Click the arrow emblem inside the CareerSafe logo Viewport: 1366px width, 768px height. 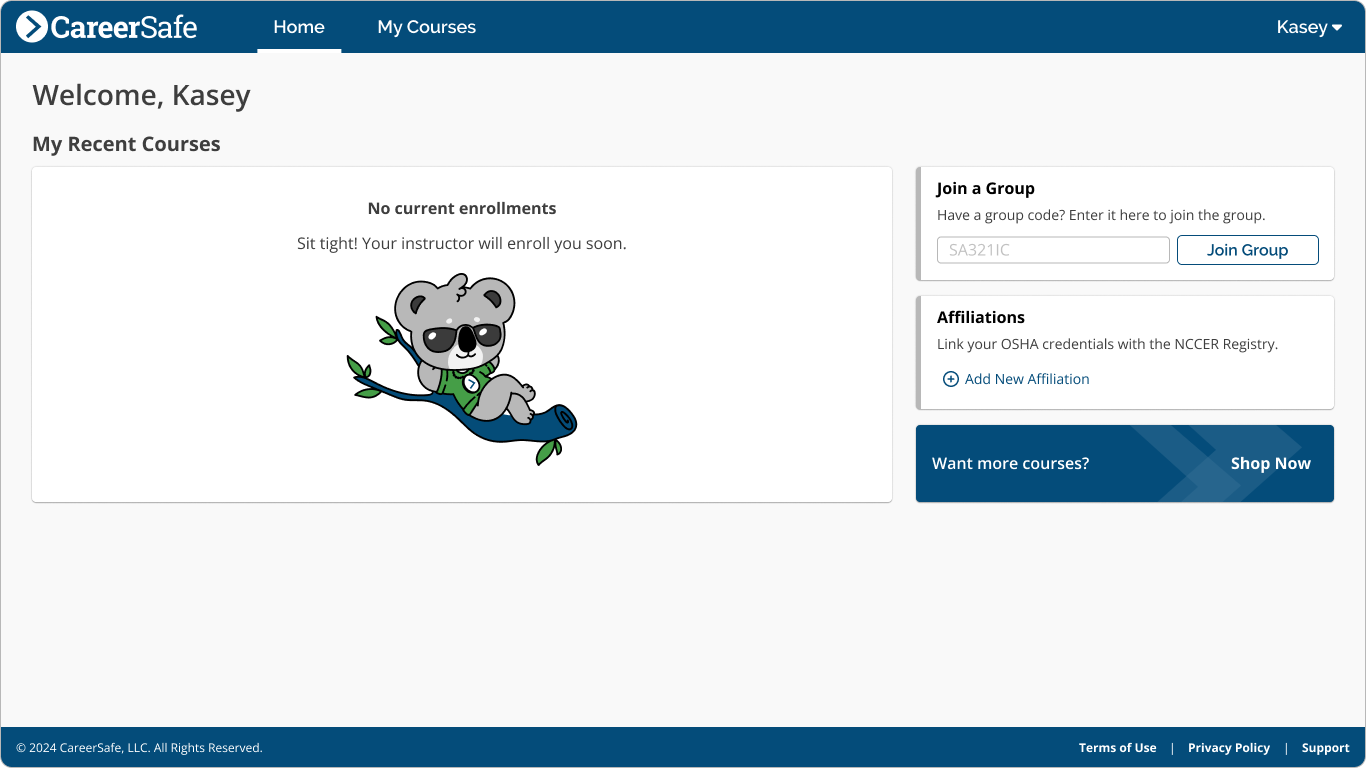point(35,26)
